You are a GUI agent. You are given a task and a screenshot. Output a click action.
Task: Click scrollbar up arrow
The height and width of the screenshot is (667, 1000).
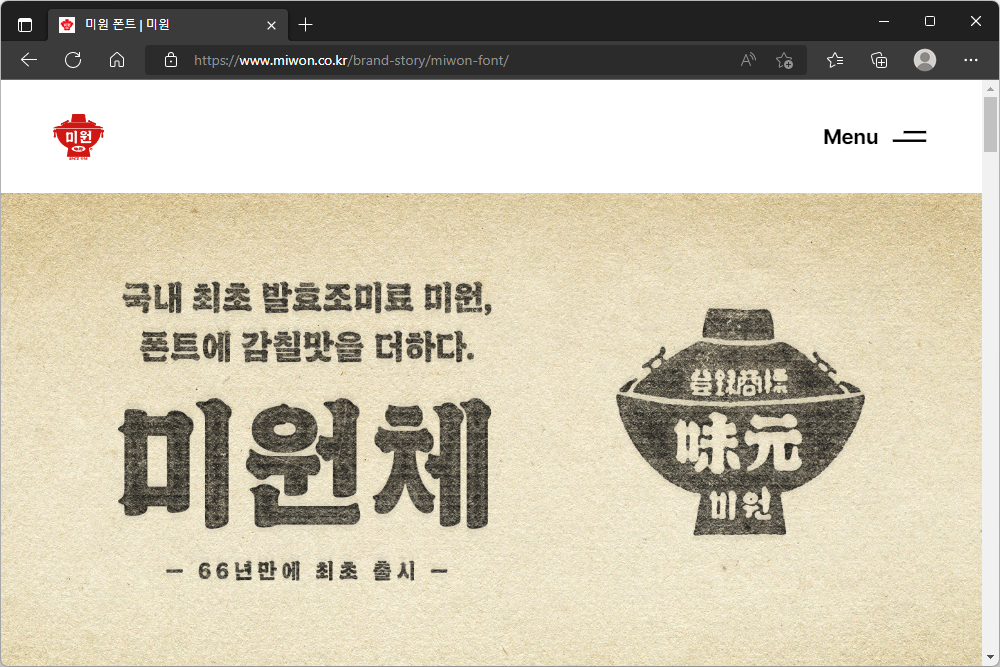point(990,89)
